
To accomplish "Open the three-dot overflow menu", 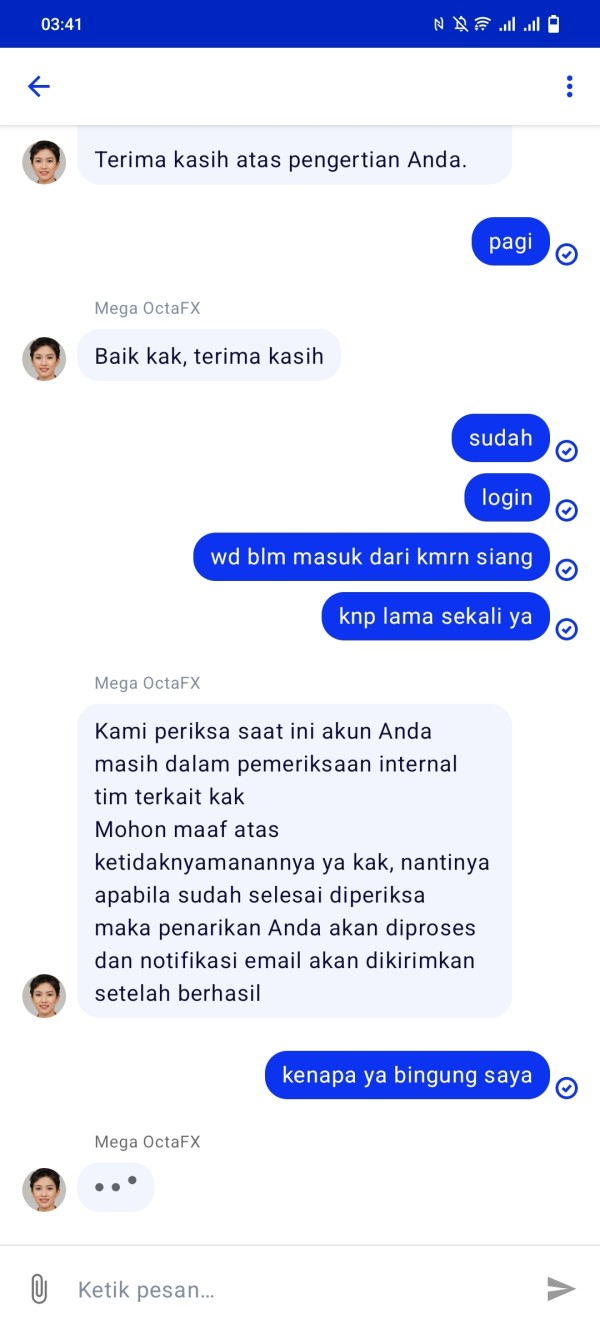I will click(x=569, y=86).
